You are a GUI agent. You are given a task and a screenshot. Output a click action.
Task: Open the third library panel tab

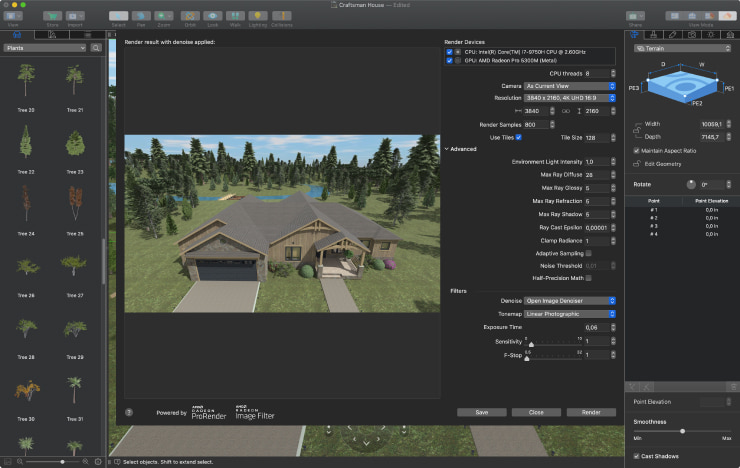(x=87, y=34)
